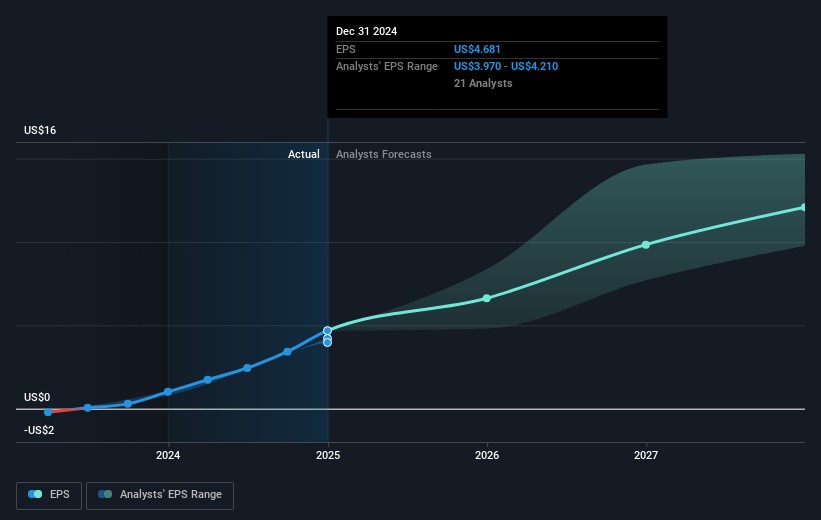Click the 2026 x-axis label

point(487,456)
